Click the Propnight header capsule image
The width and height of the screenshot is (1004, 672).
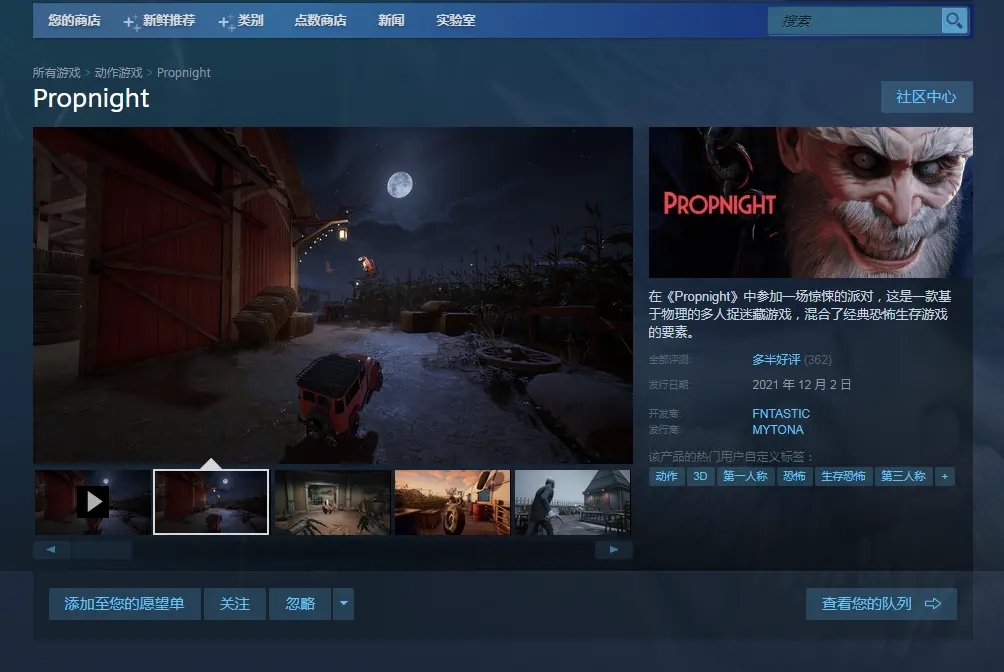coord(811,202)
